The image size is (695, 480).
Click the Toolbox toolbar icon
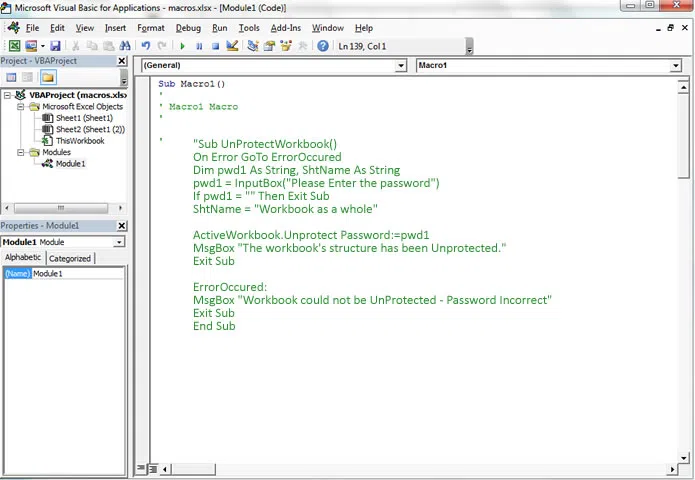click(x=303, y=46)
